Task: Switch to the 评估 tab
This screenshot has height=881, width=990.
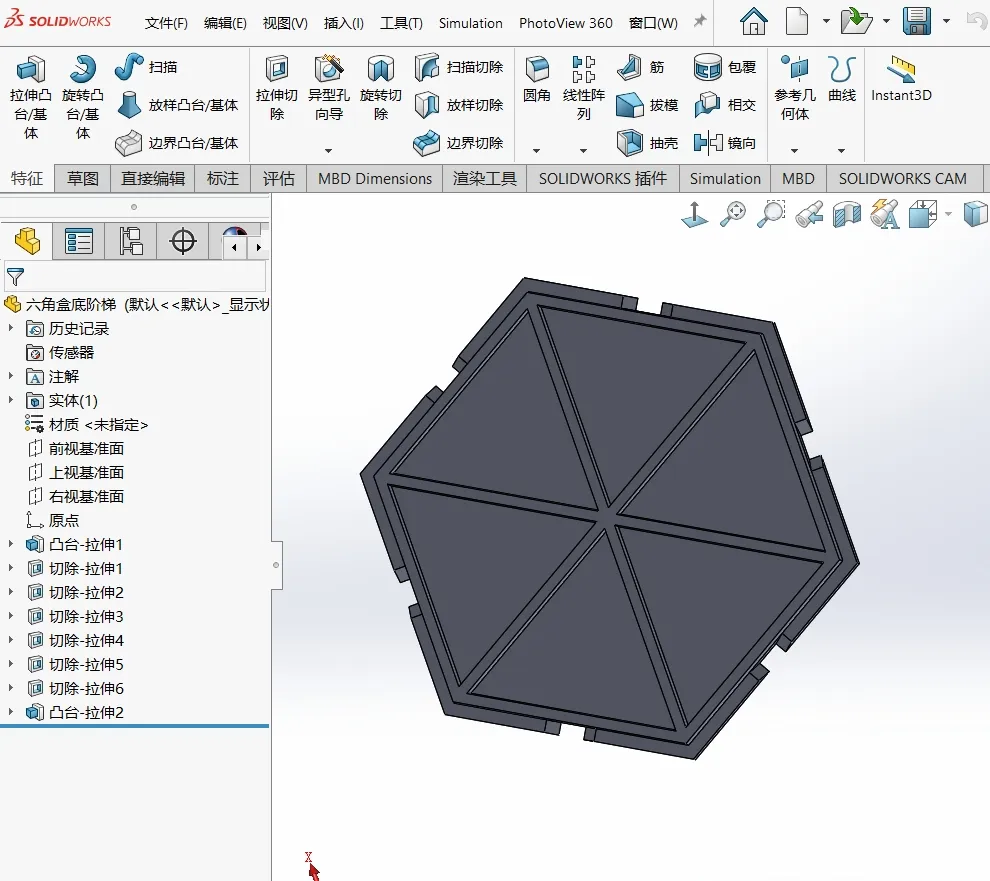Action: point(278,179)
